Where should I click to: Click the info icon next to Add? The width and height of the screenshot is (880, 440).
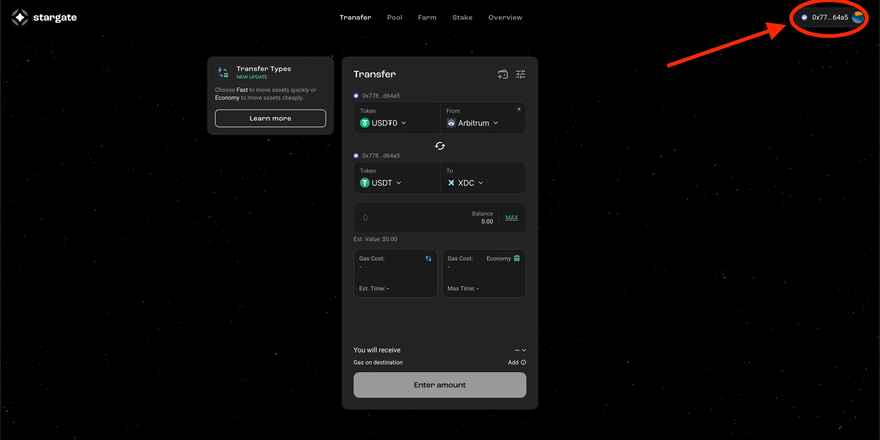coord(524,363)
